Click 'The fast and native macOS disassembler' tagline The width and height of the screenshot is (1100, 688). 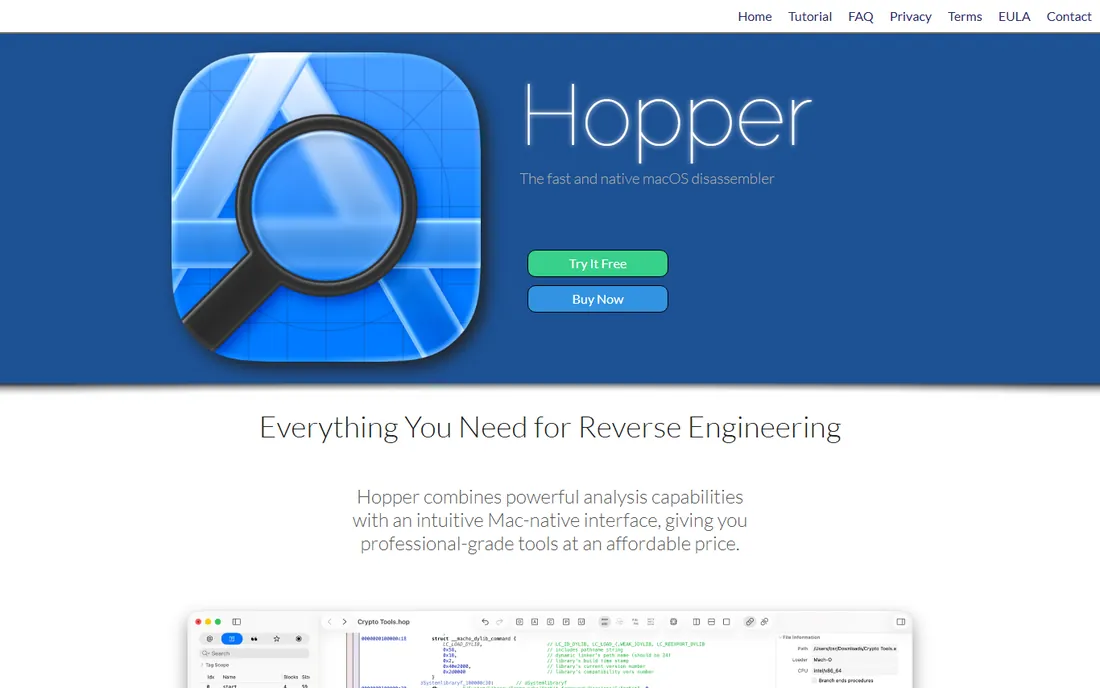tap(647, 179)
